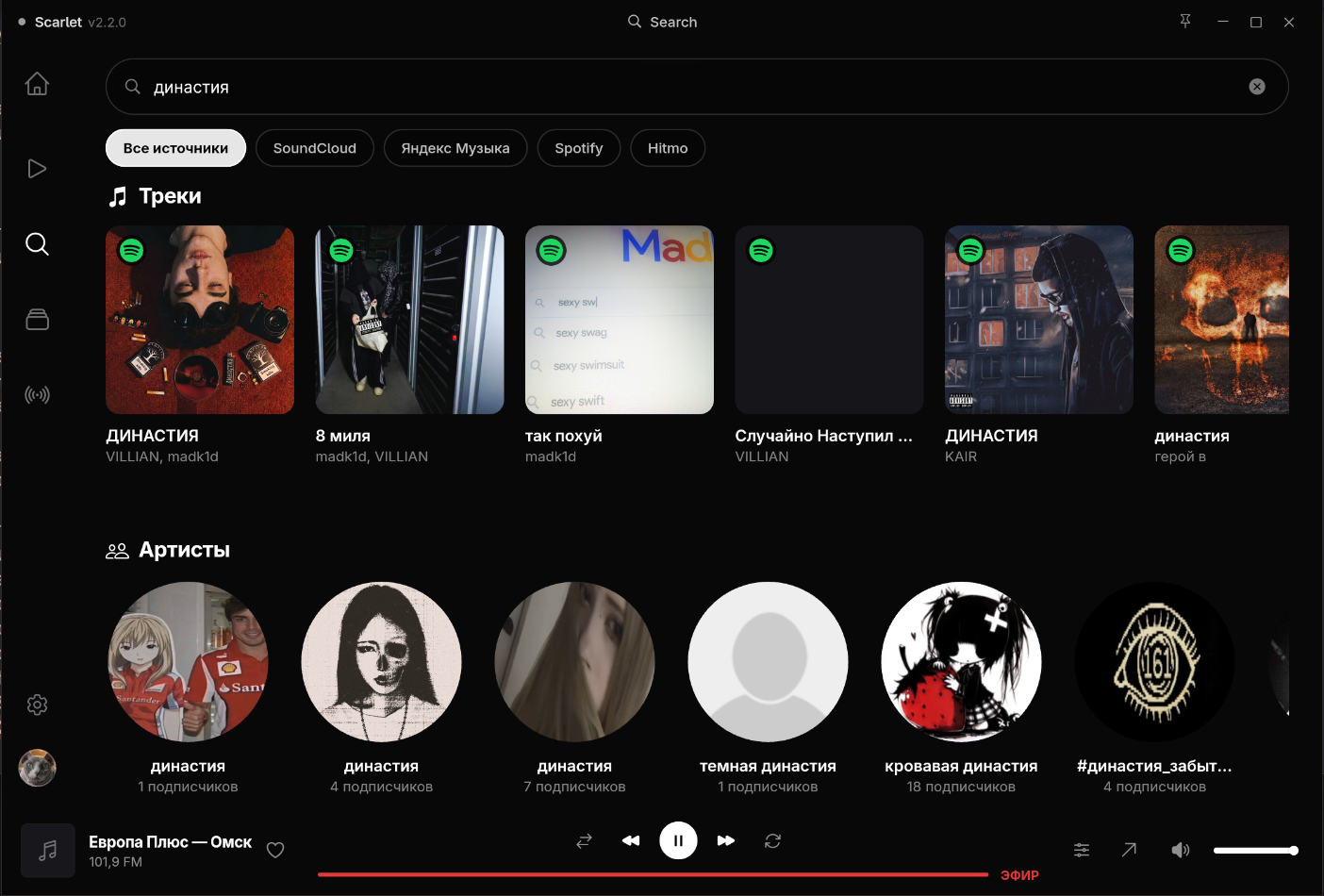Image resolution: width=1324 pixels, height=896 pixels.
Task: Open the equalizer sliders icon
Action: tap(1082, 850)
